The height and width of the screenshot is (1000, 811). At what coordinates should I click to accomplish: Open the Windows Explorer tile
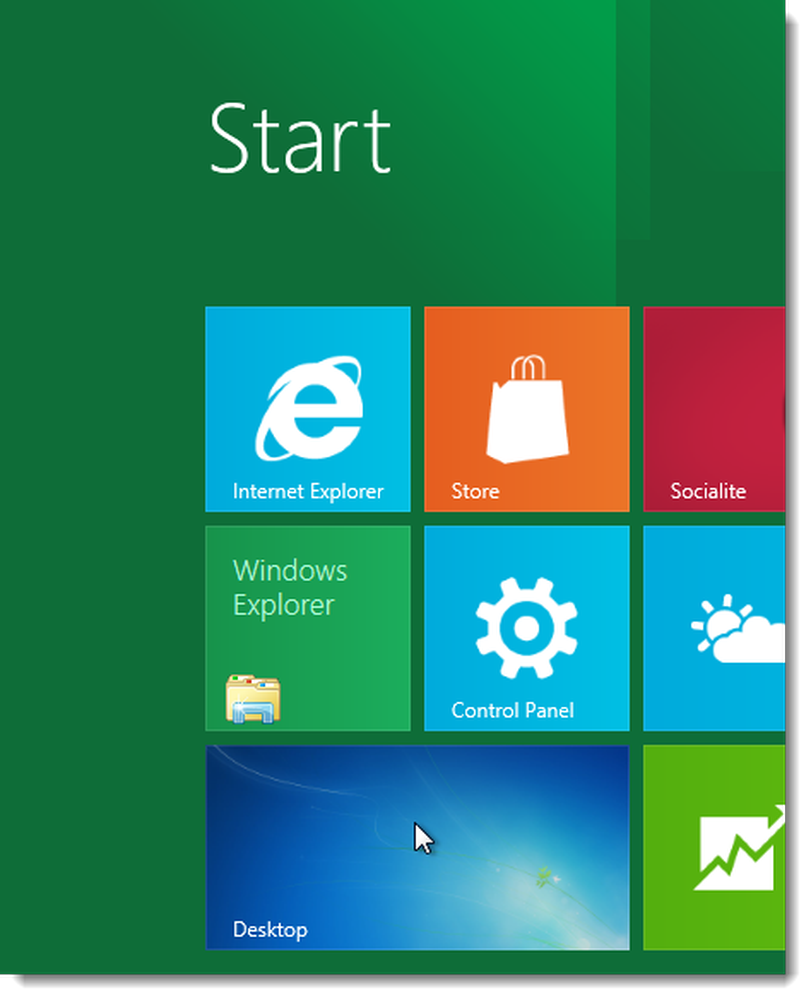pyautogui.click(x=307, y=628)
